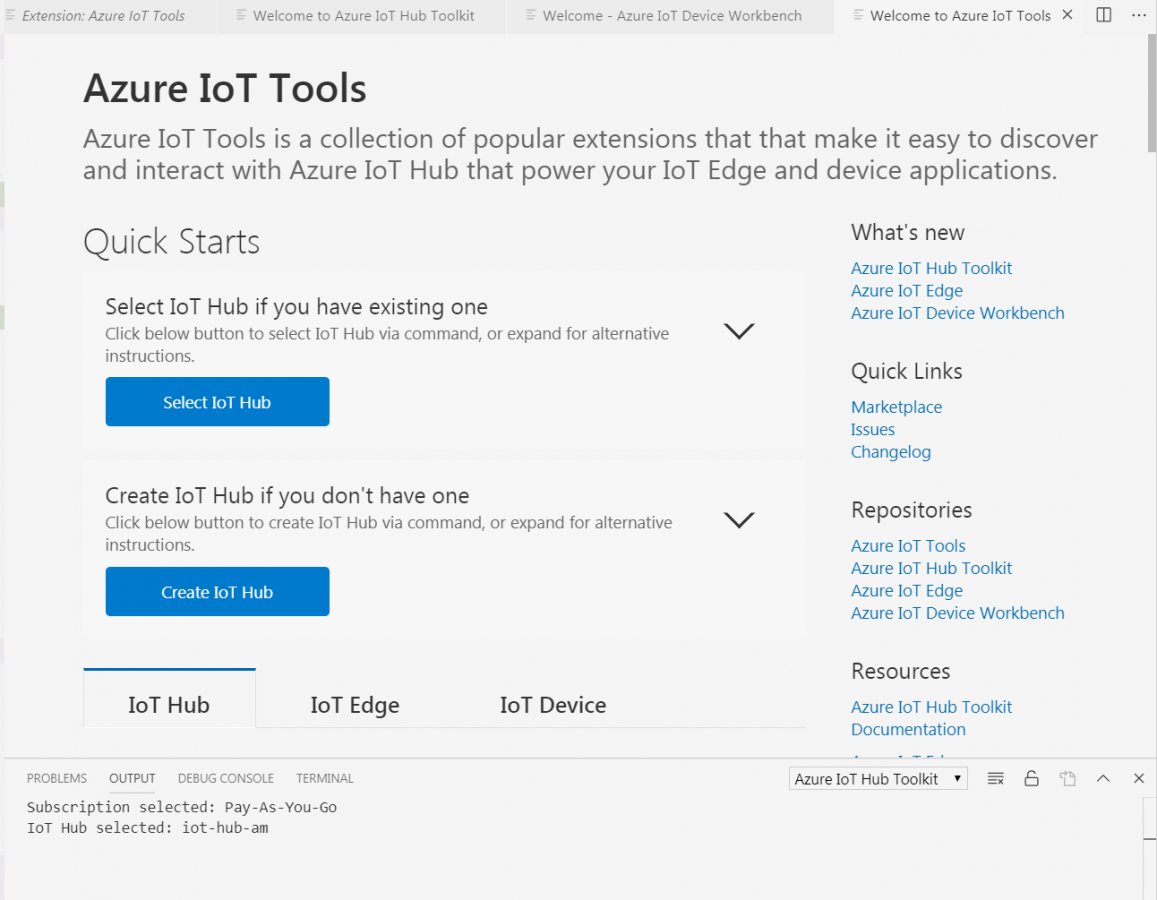
Task: Switch to Welcome to Azure IoT Hub Toolkit tab
Action: [363, 16]
